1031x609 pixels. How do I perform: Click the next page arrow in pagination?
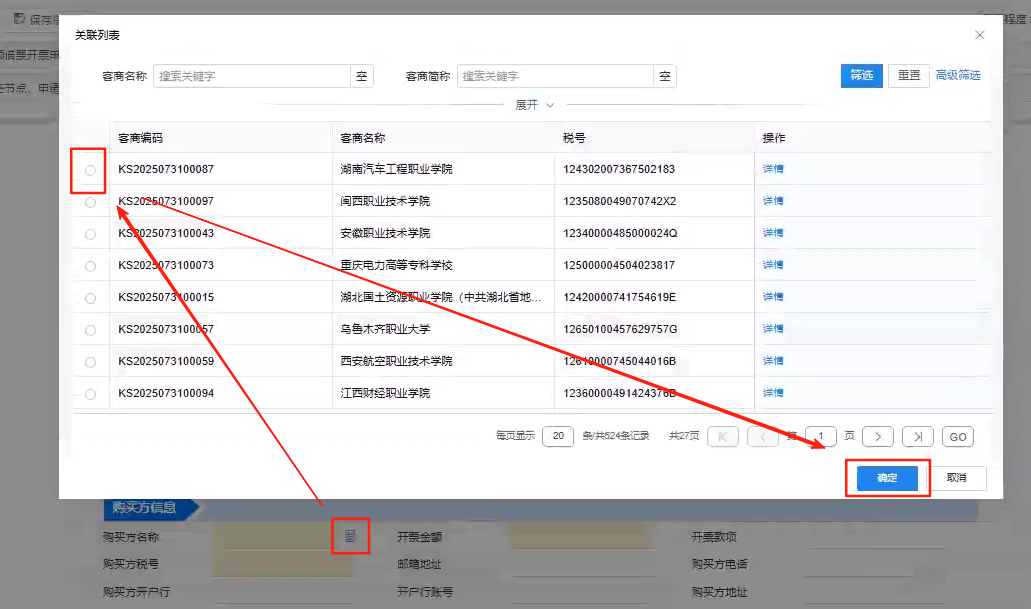coord(877,436)
